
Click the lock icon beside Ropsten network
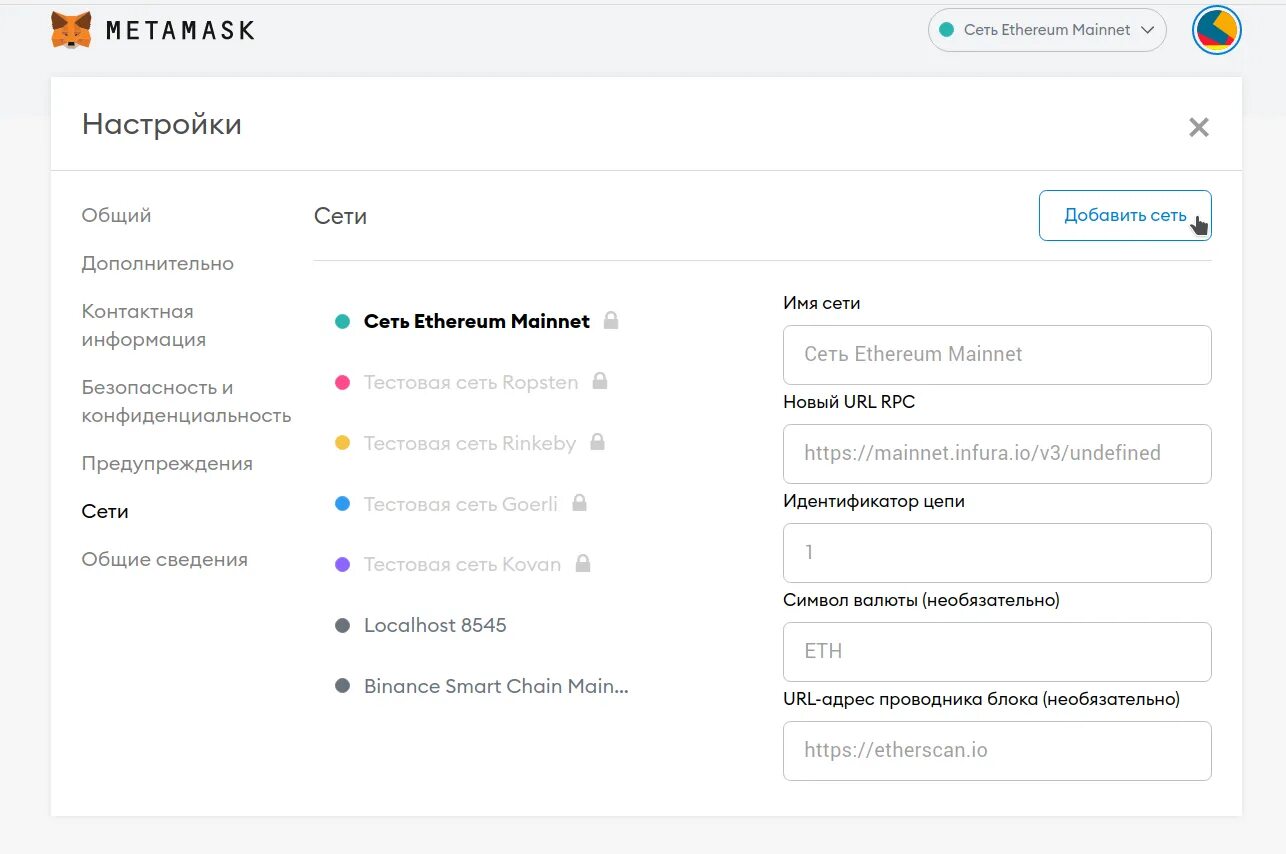click(x=600, y=381)
